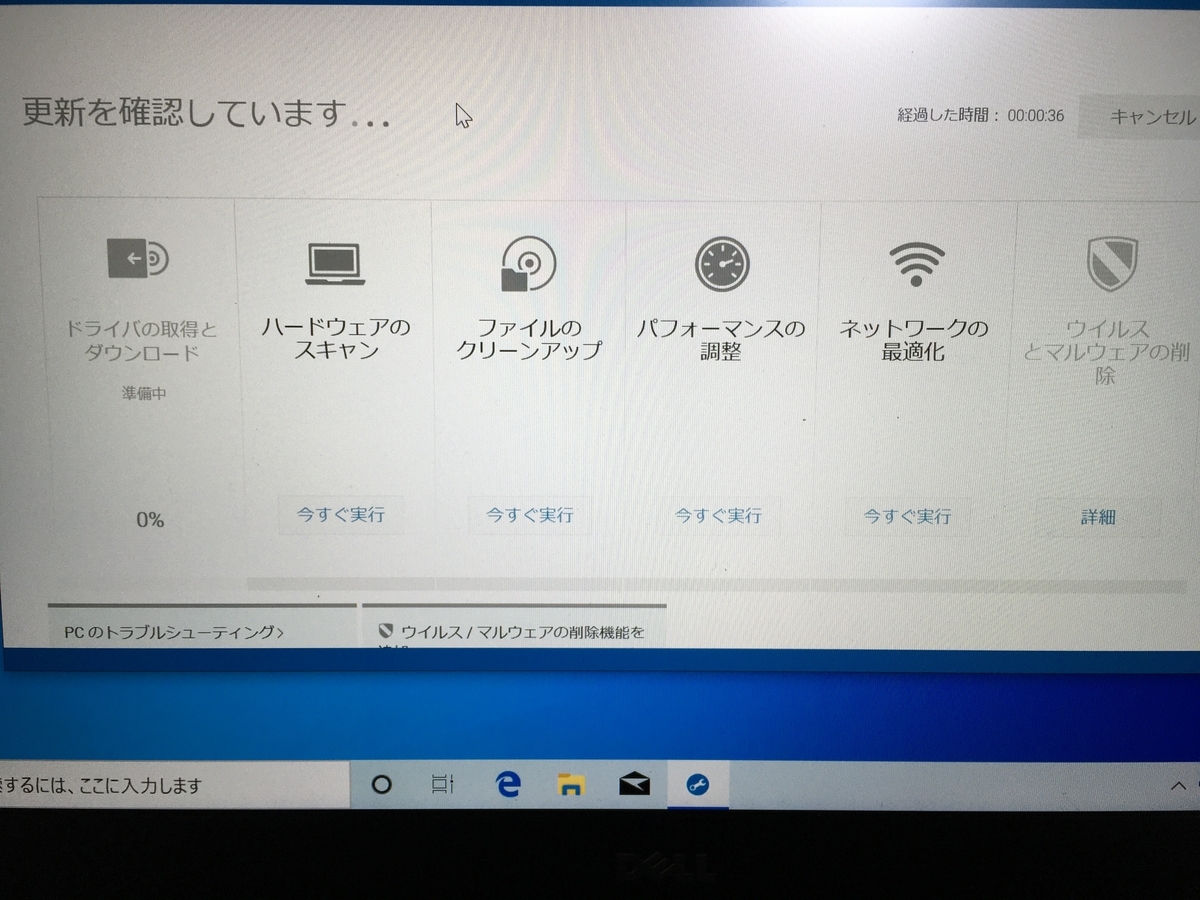This screenshot has width=1200, height=900.
Task: Launch Microsoft Edge from the taskbar
Action: (x=508, y=785)
